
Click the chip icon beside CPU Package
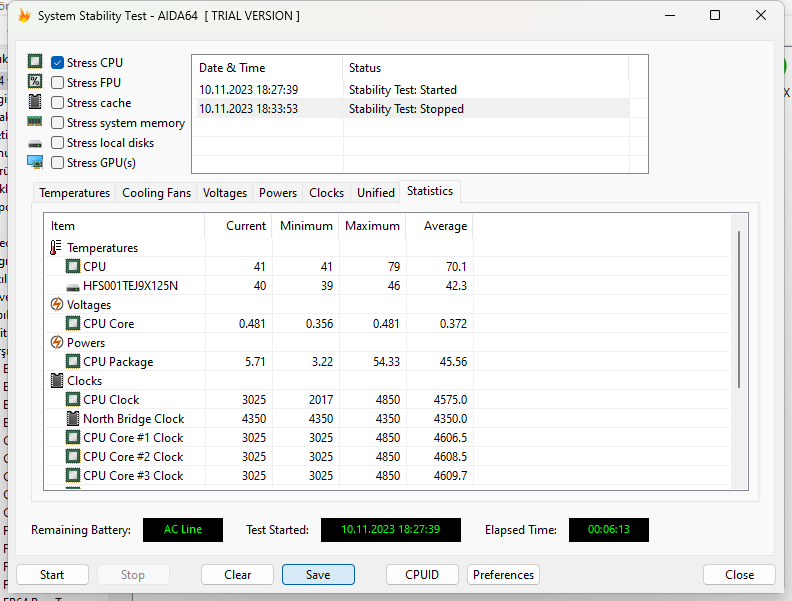pyautogui.click(x=73, y=361)
